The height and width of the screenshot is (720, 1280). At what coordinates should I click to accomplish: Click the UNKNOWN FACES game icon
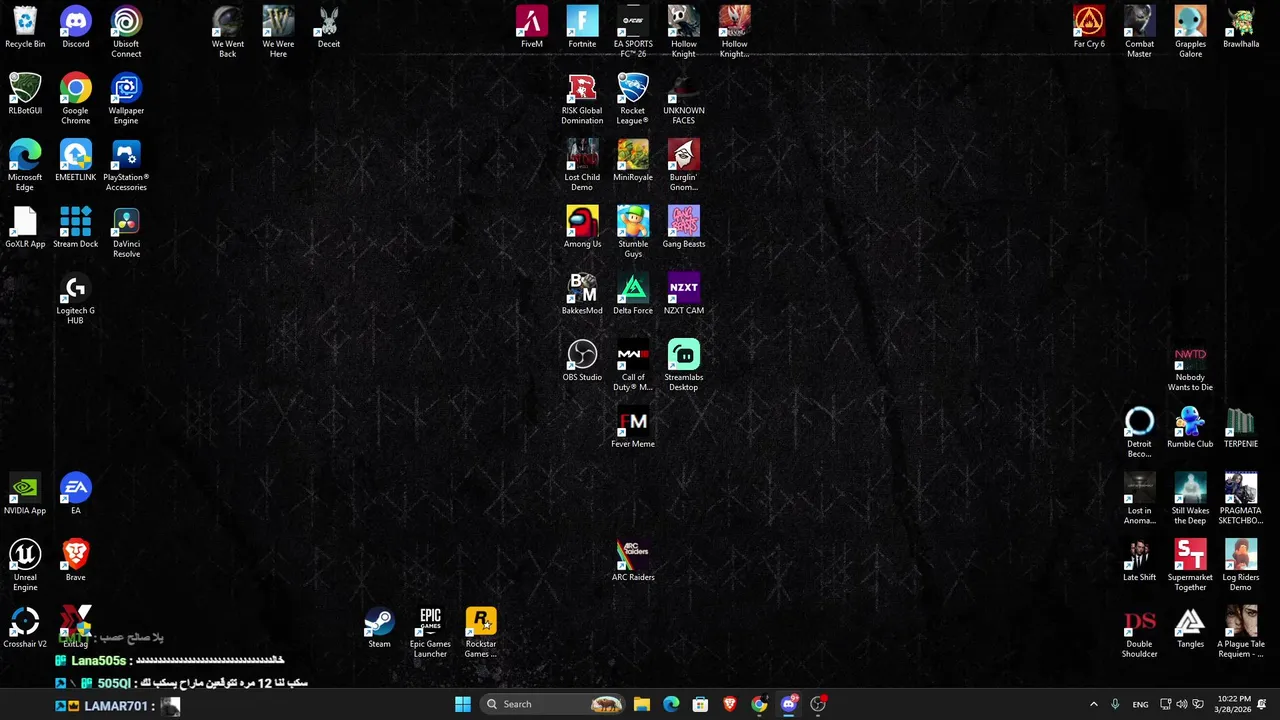(684, 99)
